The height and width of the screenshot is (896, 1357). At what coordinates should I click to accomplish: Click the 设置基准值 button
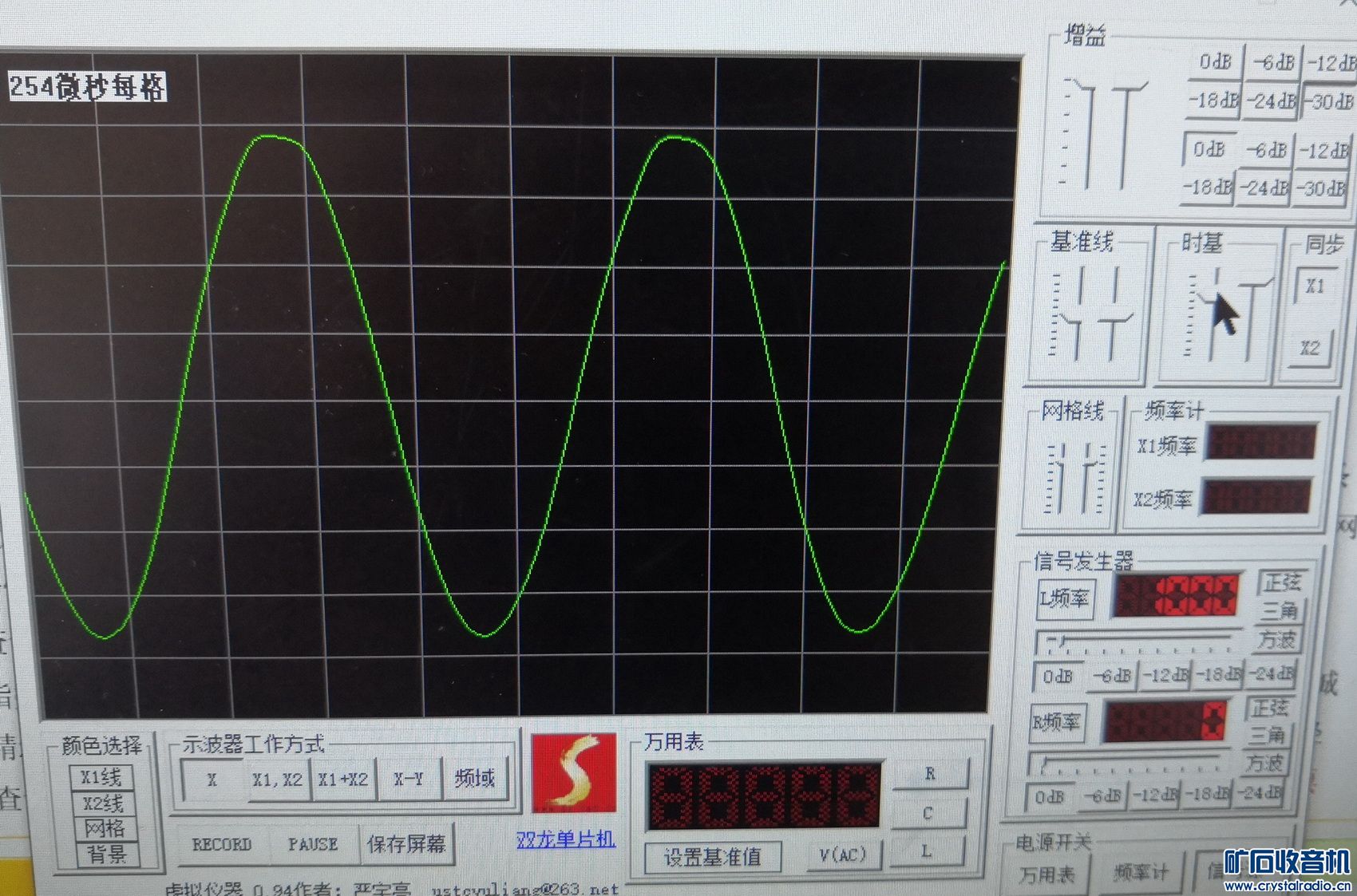[713, 858]
